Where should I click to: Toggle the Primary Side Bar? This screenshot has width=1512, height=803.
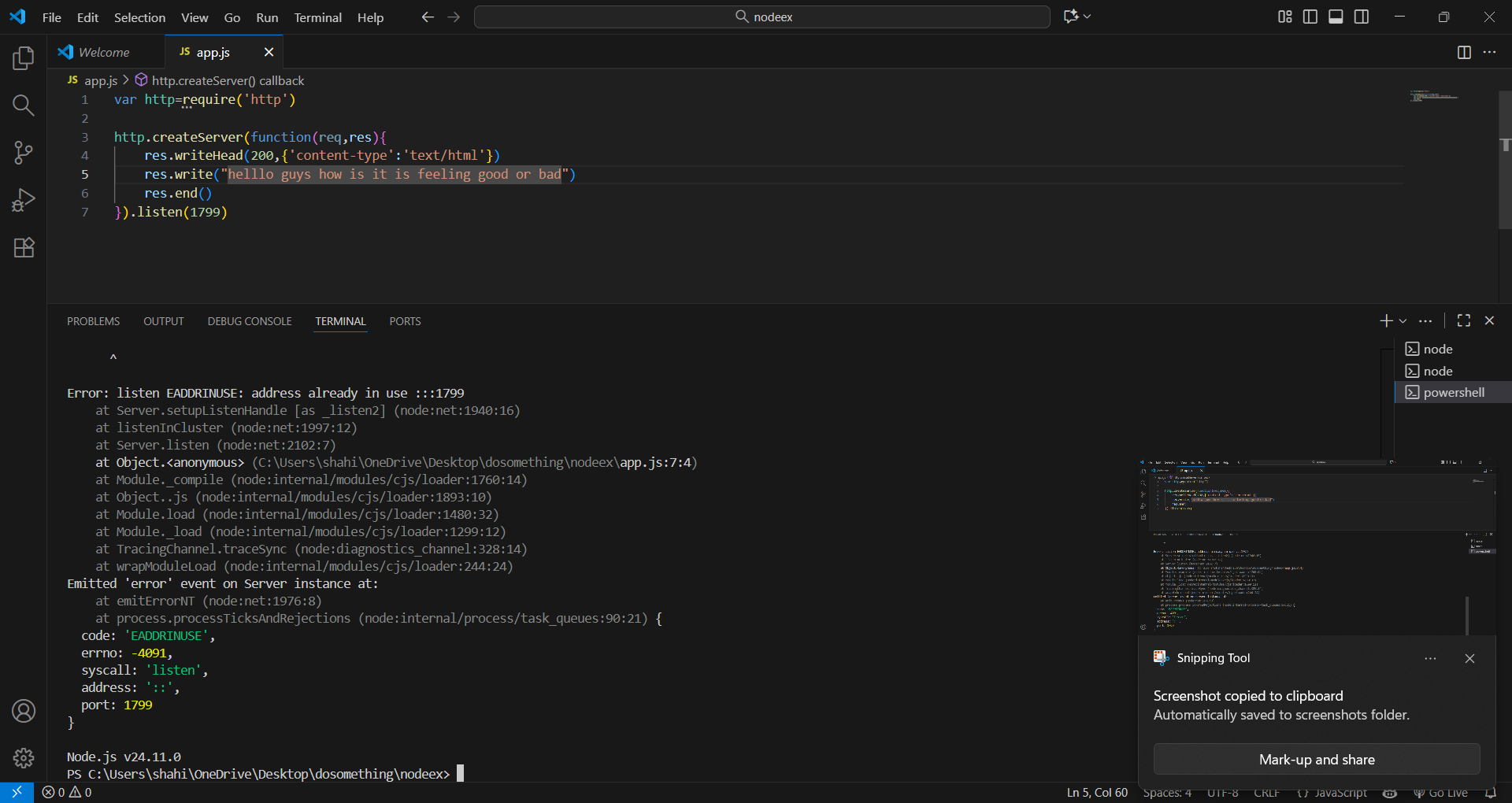[1310, 17]
